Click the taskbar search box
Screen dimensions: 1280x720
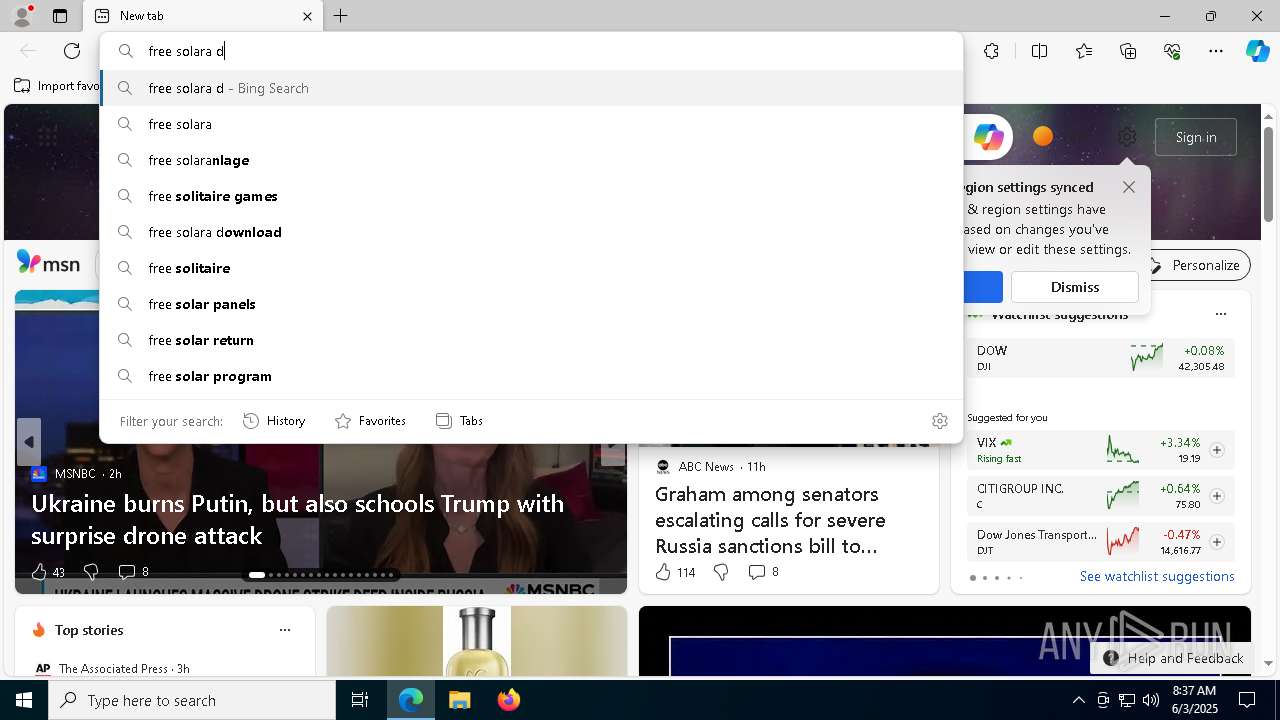click(x=192, y=700)
